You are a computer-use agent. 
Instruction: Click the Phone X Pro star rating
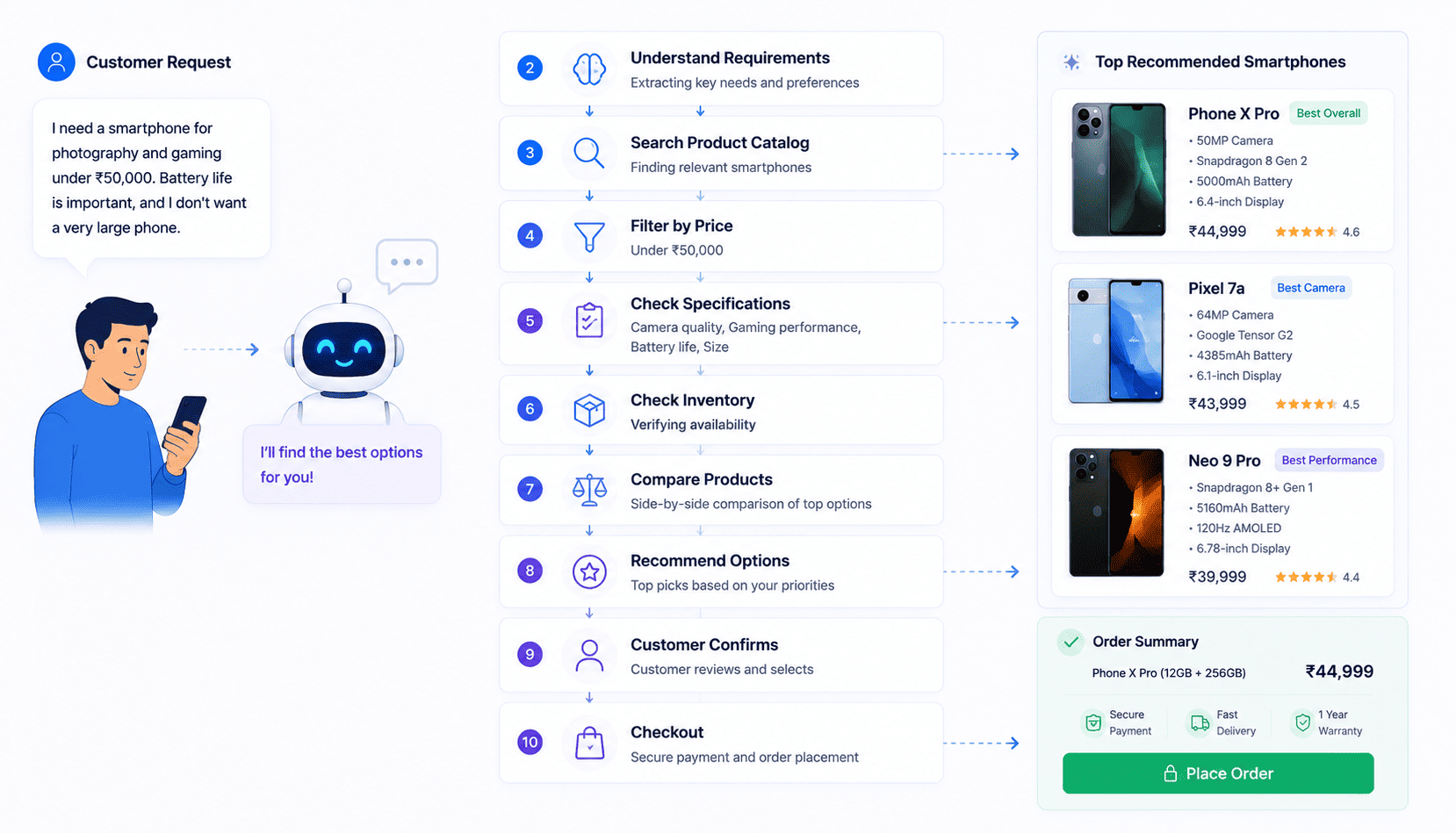coord(1306,232)
